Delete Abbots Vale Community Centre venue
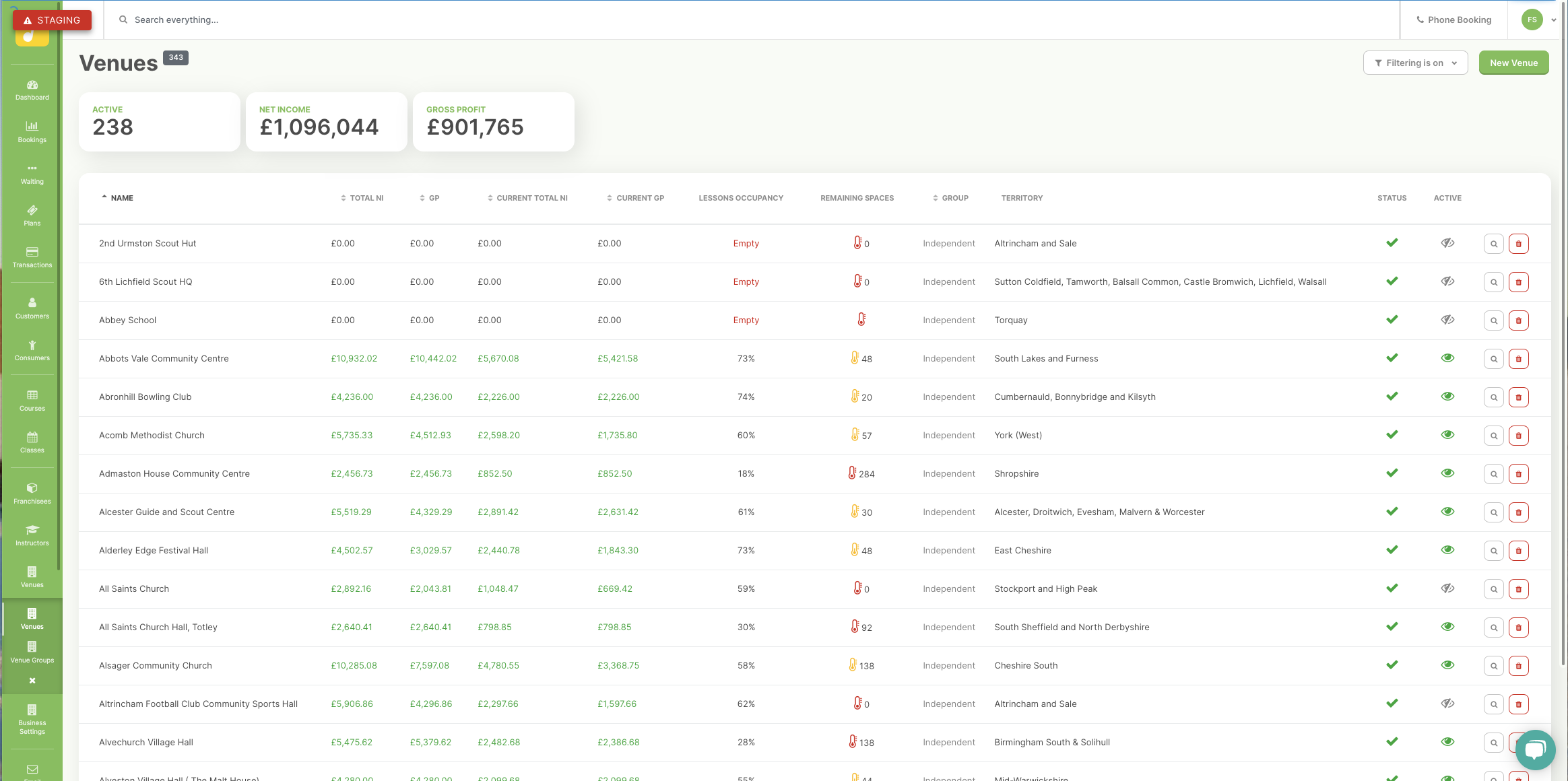The height and width of the screenshot is (781, 1568). tap(1519, 359)
